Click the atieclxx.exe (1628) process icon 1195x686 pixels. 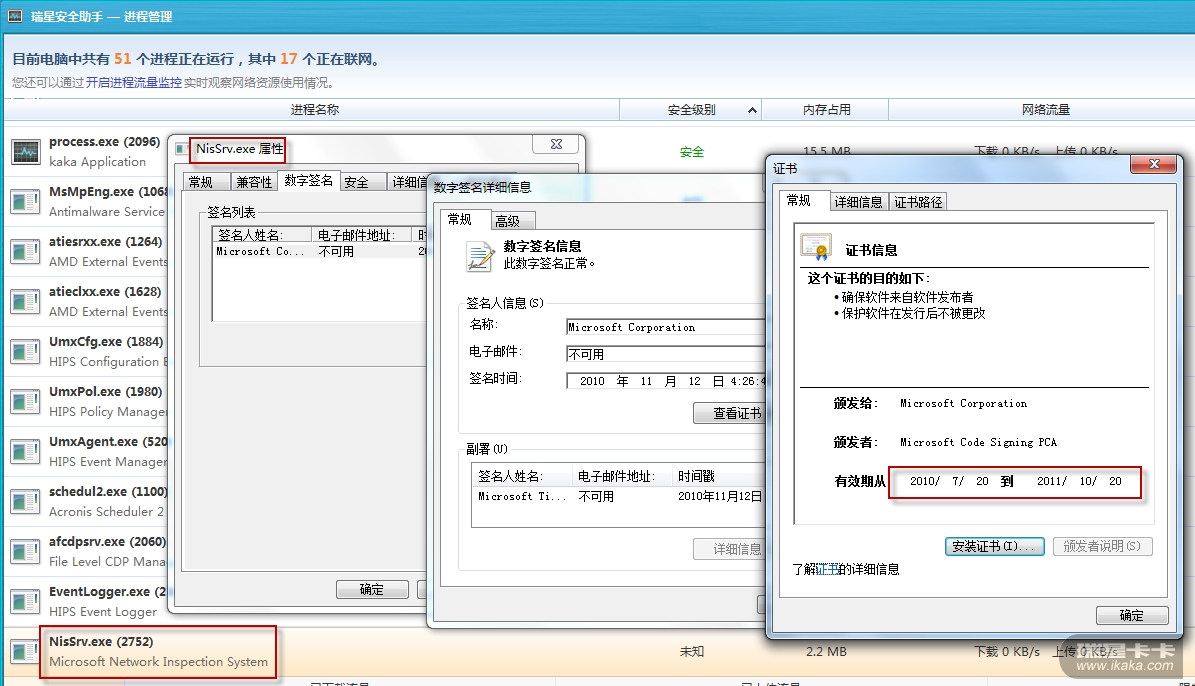pyautogui.click(x=25, y=302)
